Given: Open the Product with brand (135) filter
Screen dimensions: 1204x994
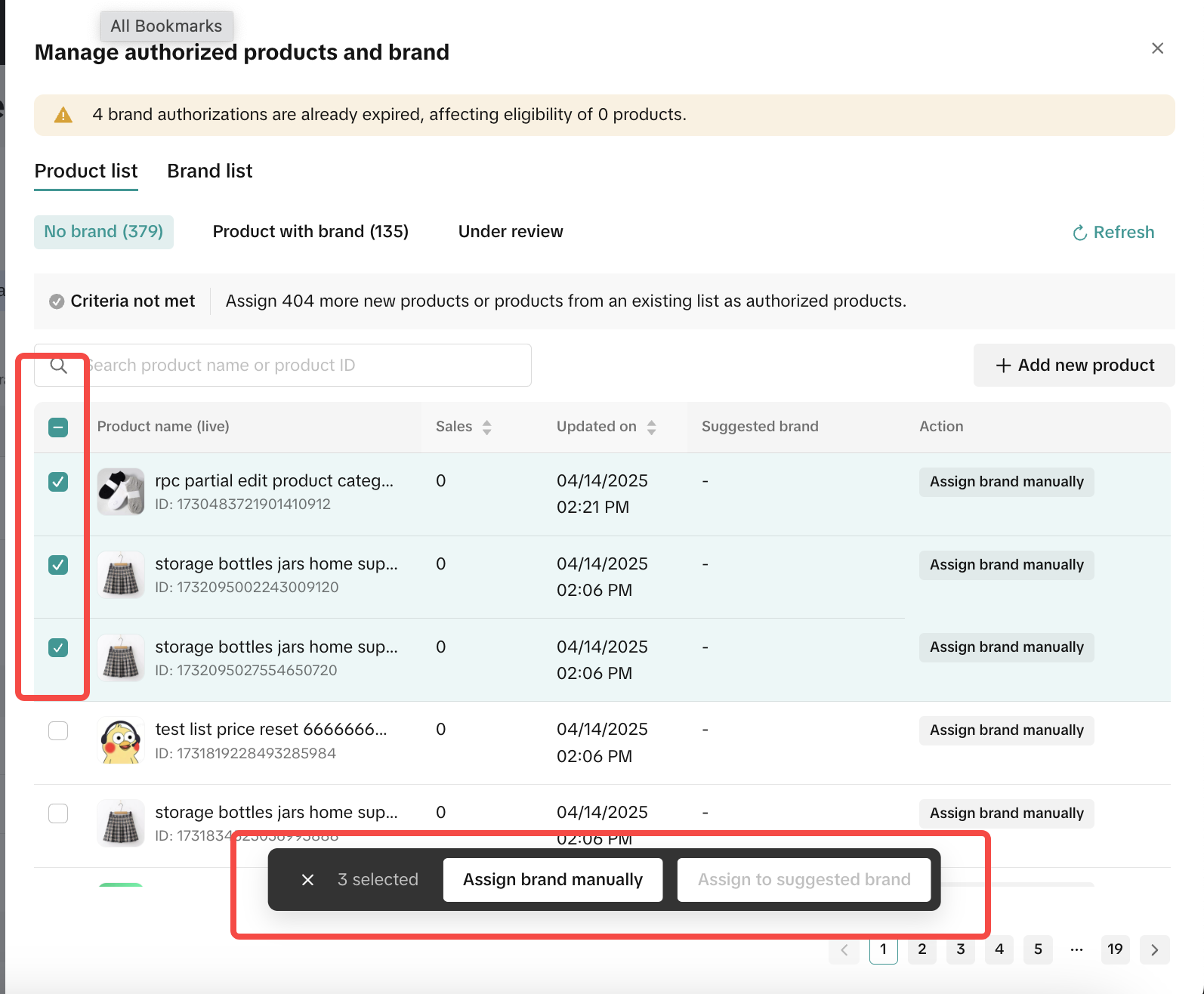Looking at the screenshot, I should pyautogui.click(x=310, y=232).
